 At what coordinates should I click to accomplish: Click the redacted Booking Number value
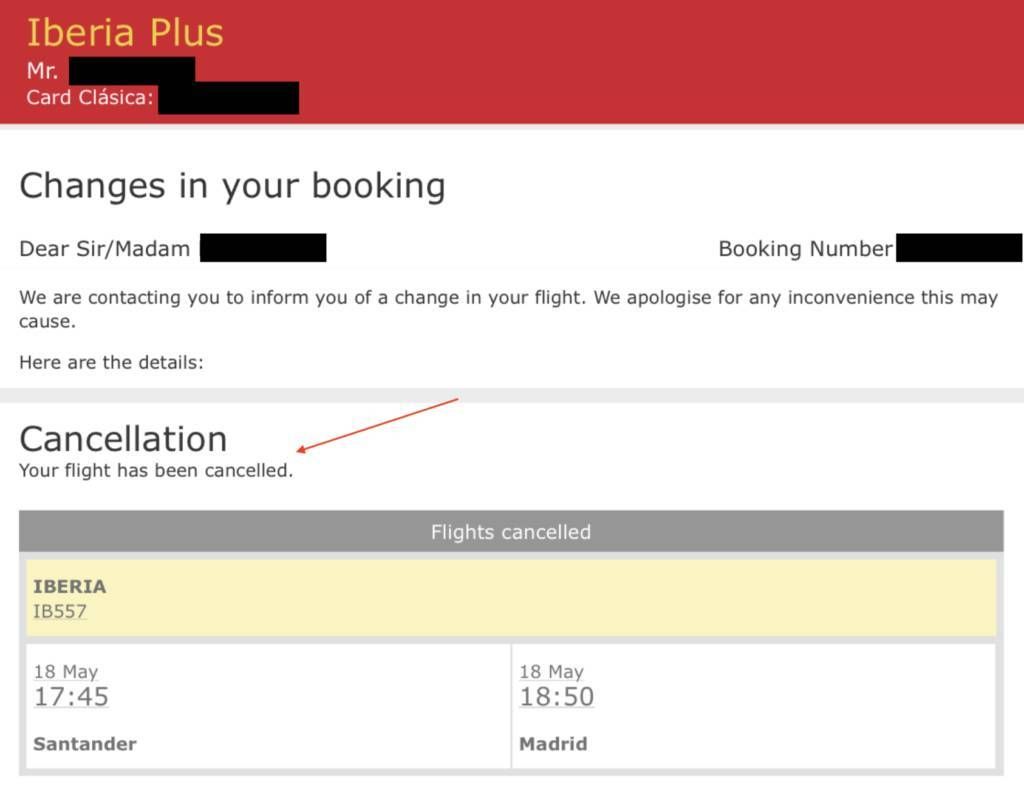(x=959, y=248)
